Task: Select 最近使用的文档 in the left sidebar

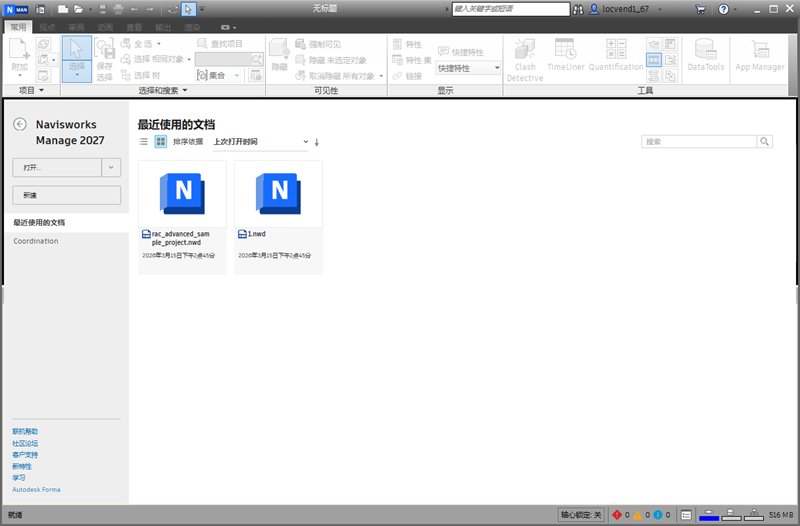Action: coord(66,222)
